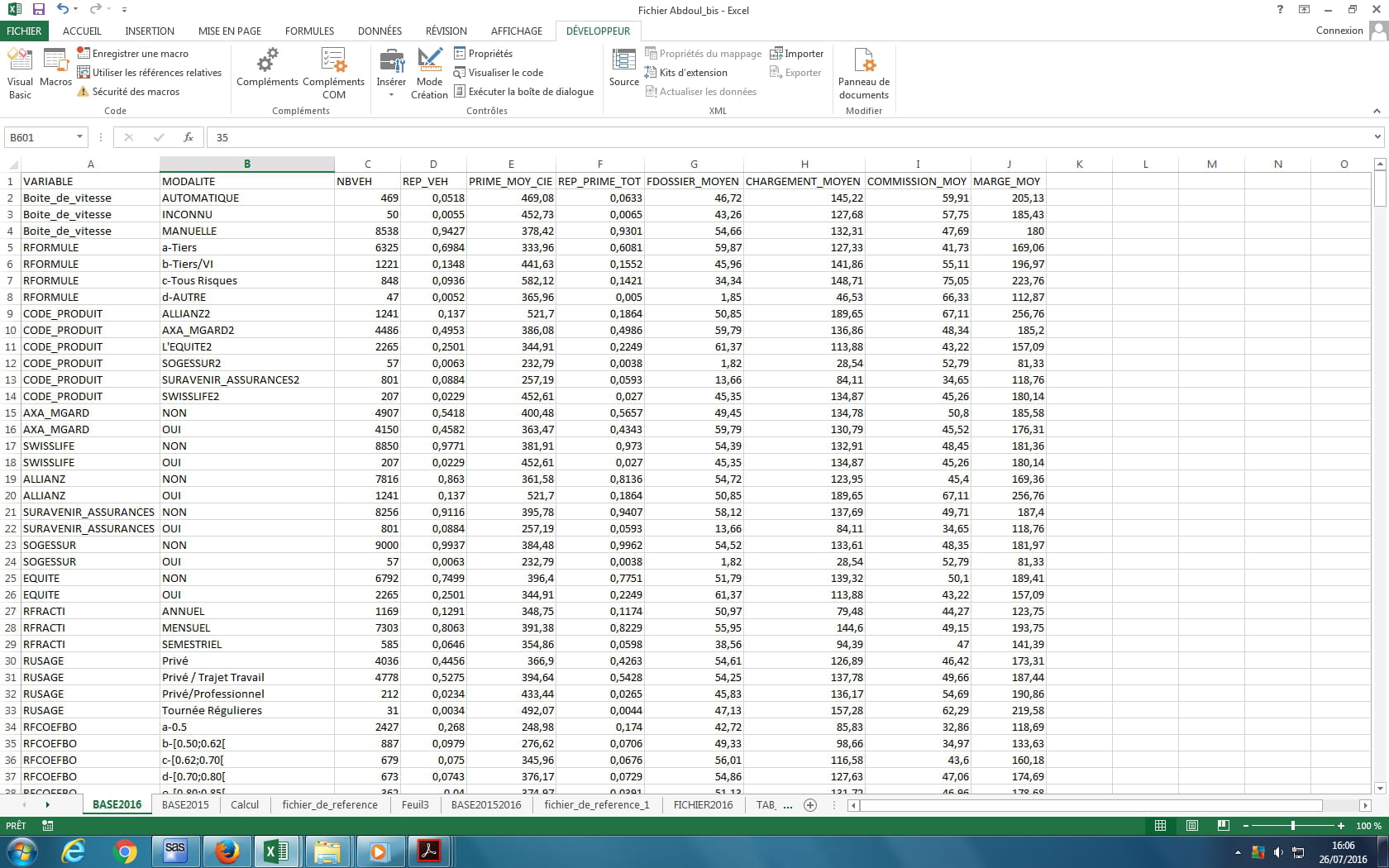The image size is (1389, 868).
Task: Select column H header
Action: click(804, 164)
